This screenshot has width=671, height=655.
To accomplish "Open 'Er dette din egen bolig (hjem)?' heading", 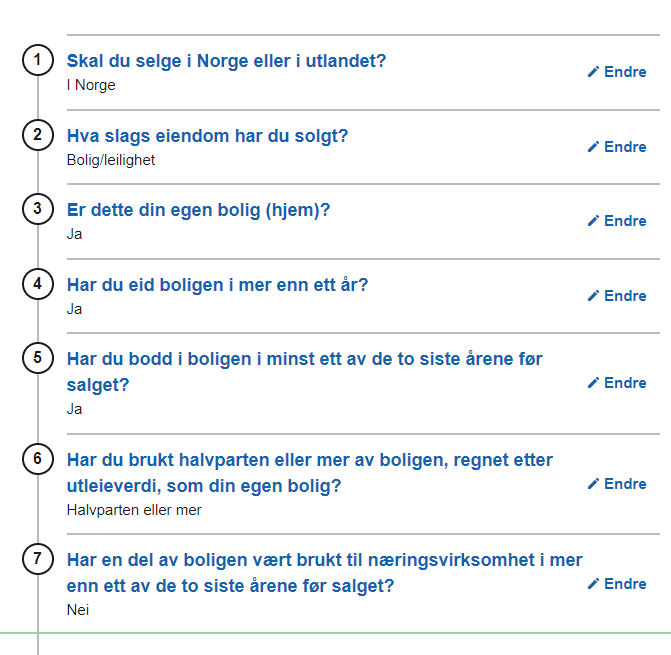I will tap(198, 210).
